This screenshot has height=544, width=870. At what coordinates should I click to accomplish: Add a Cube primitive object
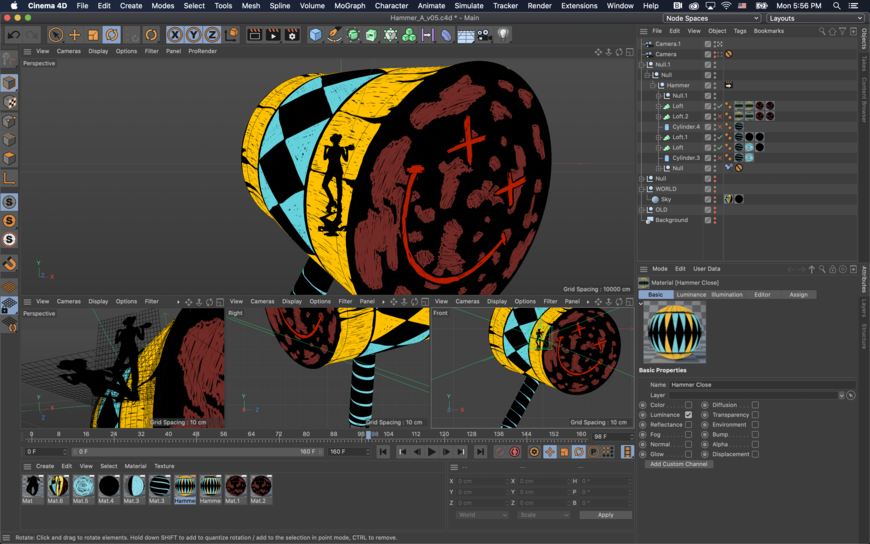(316, 35)
